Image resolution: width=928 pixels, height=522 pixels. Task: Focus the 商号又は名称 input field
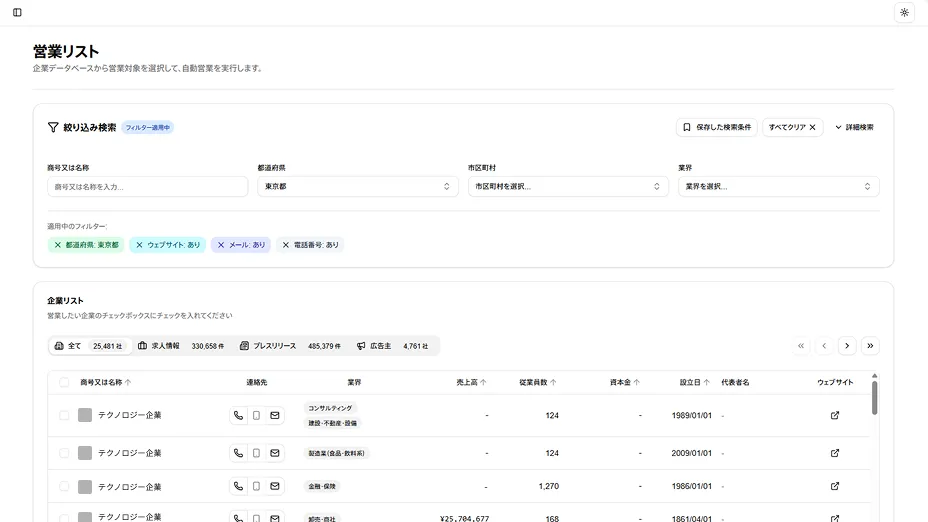(x=147, y=186)
